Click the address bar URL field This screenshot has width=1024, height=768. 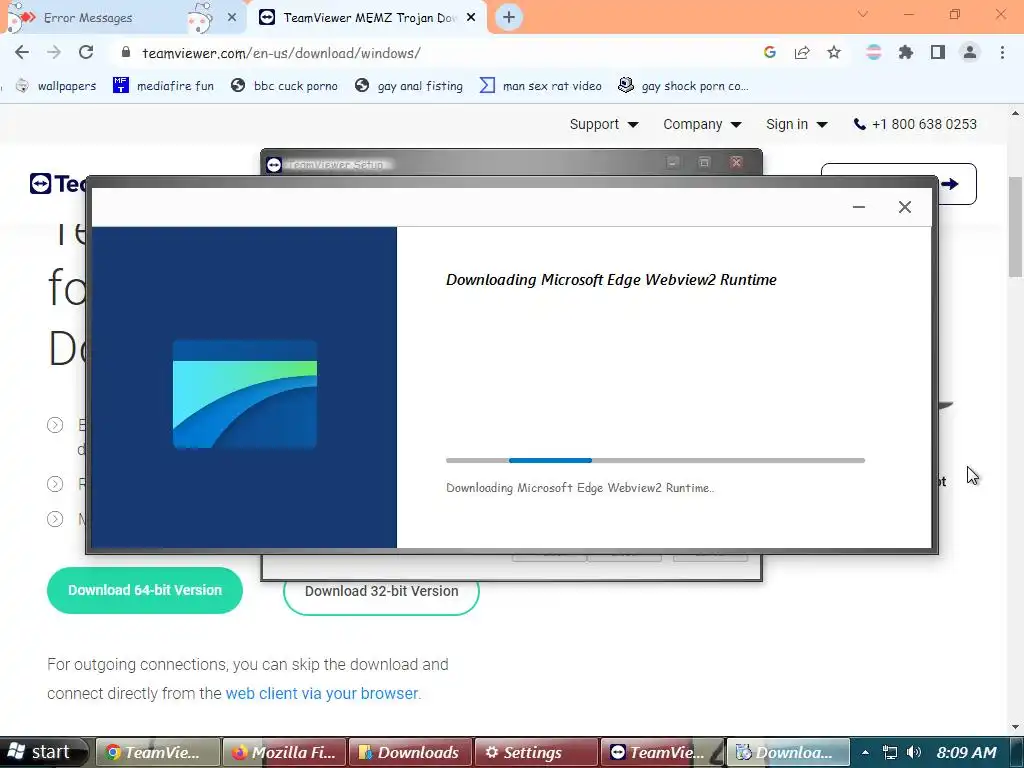pyautogui.click(x=431, y=53)
